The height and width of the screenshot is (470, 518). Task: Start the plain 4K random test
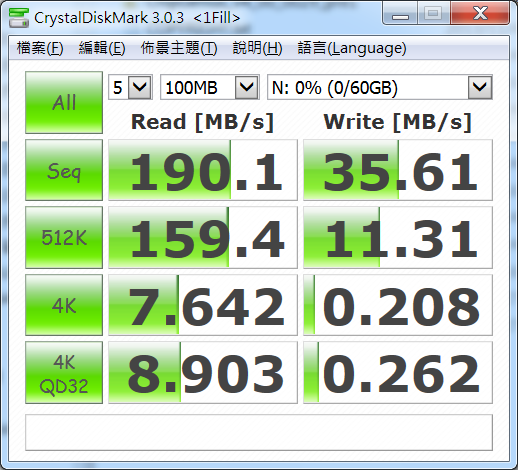pyautogui.click(x=64, y=305)
